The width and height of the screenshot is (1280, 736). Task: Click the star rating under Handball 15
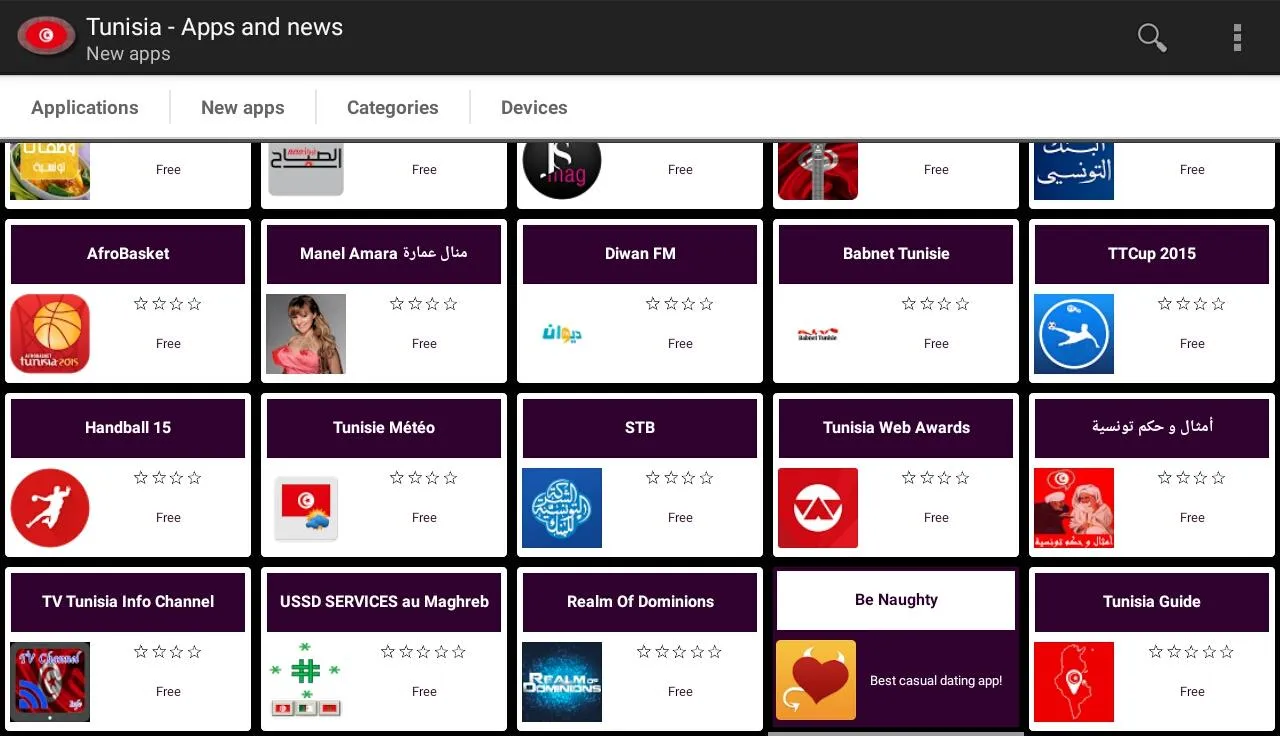(167, 478)
